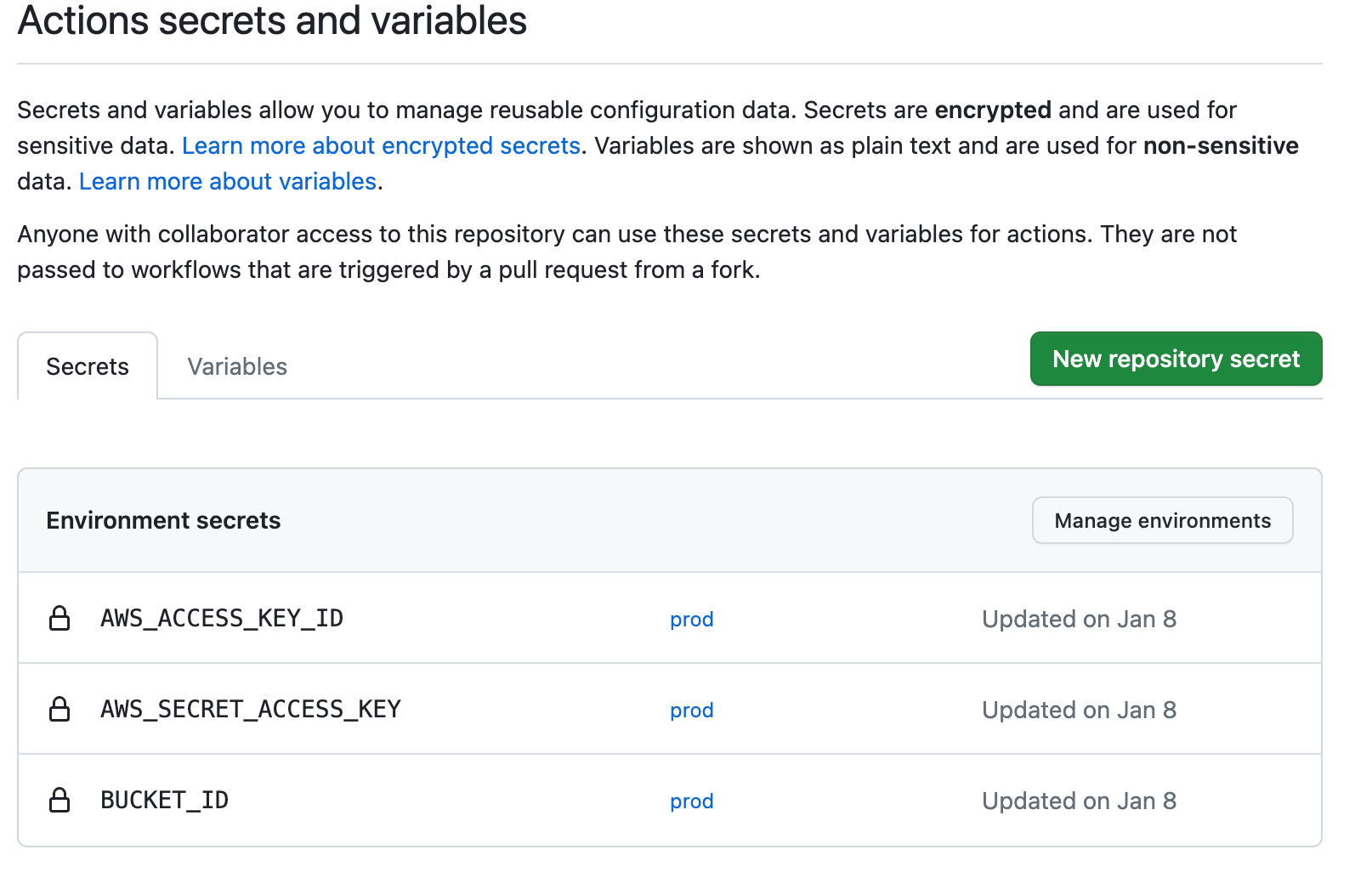This screenshot has height=889, width=1372.
Task: Switch to the Variables tab
Action: click(237, 366)
